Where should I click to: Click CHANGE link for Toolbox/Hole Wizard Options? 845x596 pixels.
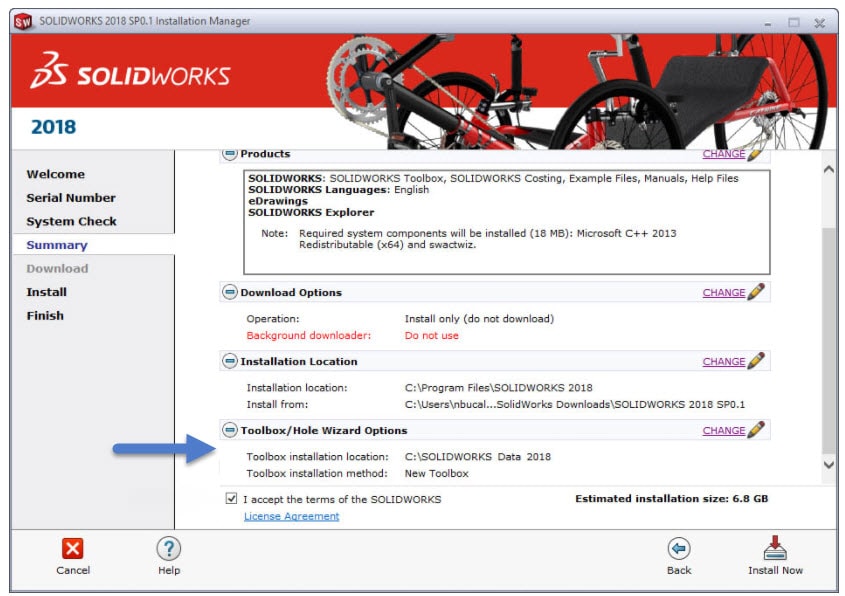(x=724, y=431)
